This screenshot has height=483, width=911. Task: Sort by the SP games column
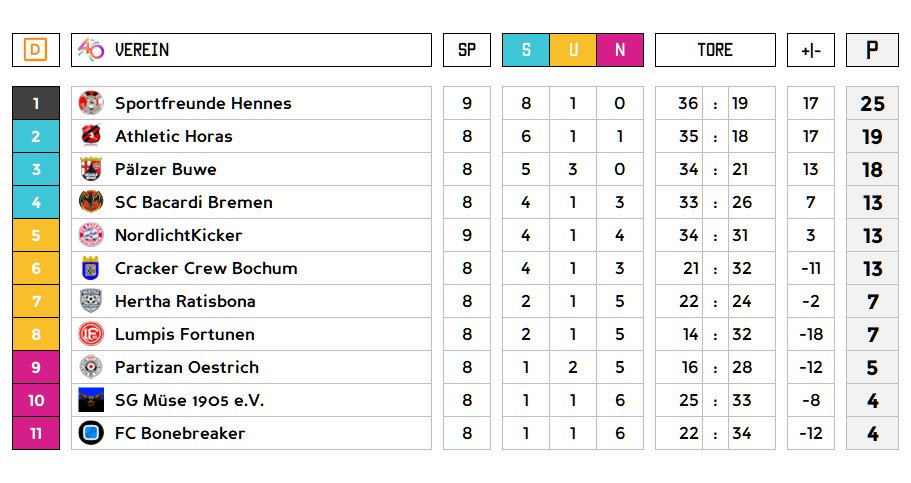467,50
